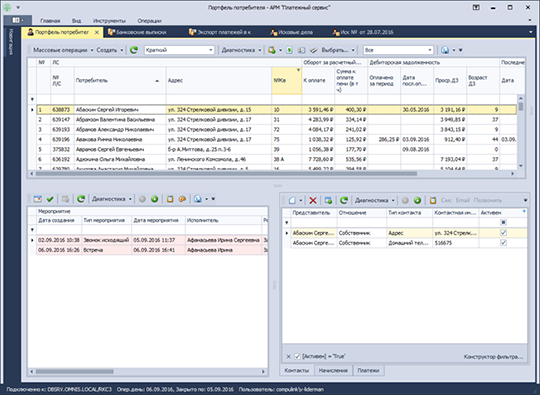Open the Все filter combo box

tap(398, 50)
